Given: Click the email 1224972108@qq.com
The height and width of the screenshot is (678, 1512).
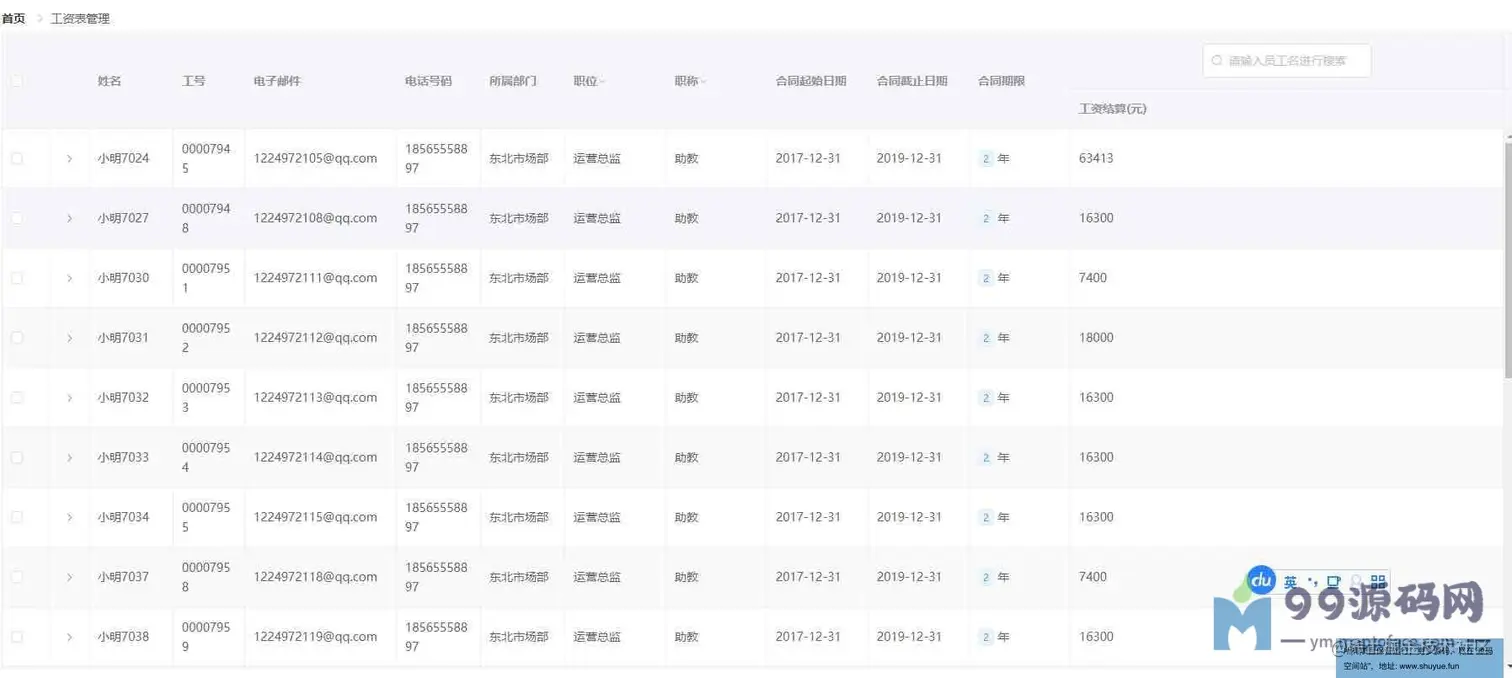Looking at the screenshot, I should point(315,218).
